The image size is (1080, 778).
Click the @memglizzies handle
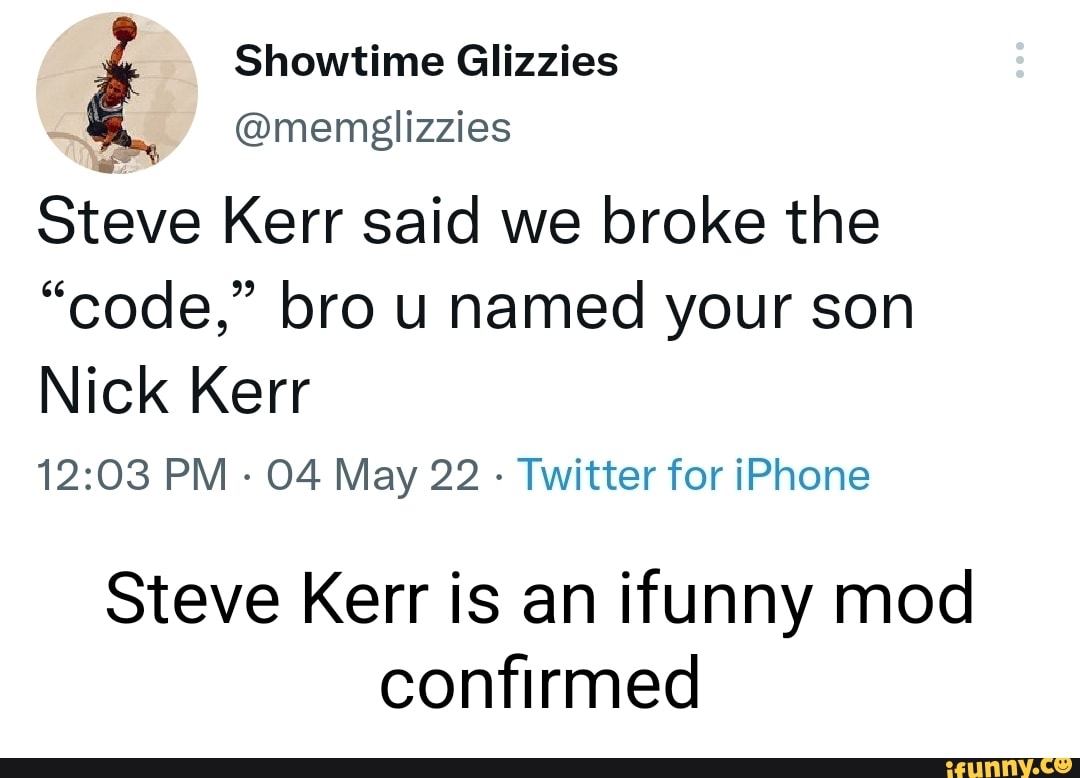click(373, 128)
